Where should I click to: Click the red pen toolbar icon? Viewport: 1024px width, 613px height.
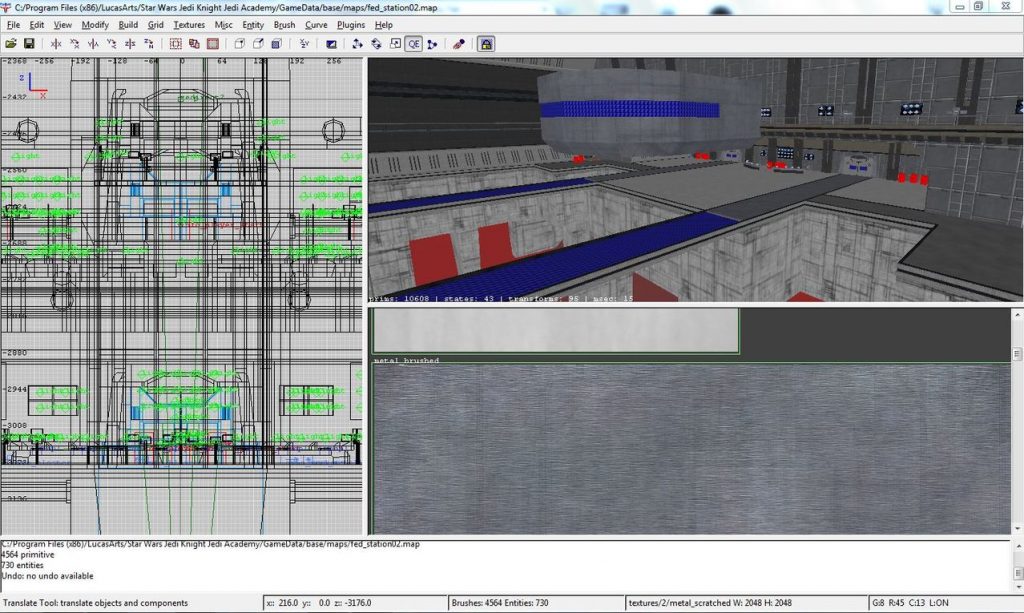tap(459, 44)
